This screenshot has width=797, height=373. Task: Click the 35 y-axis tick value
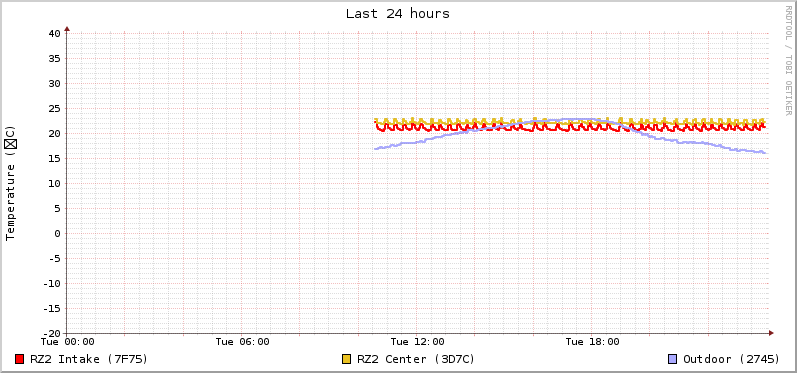(x=55, y=58)
